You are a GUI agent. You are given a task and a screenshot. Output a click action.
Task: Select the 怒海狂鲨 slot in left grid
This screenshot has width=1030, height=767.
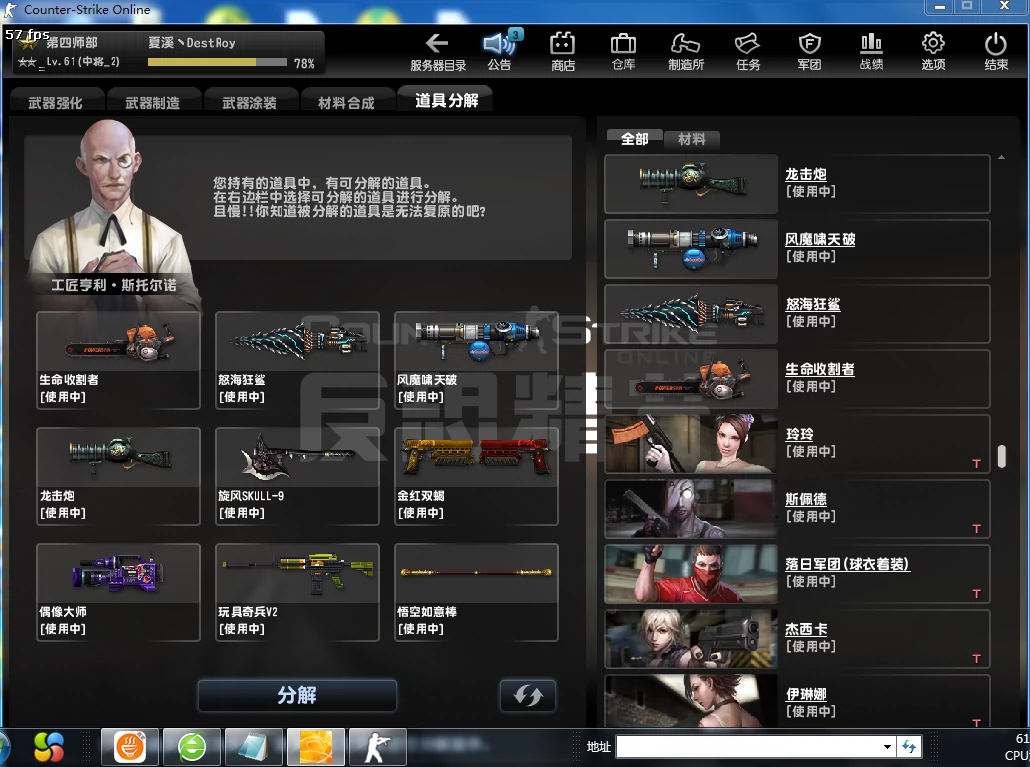[298, 361]
